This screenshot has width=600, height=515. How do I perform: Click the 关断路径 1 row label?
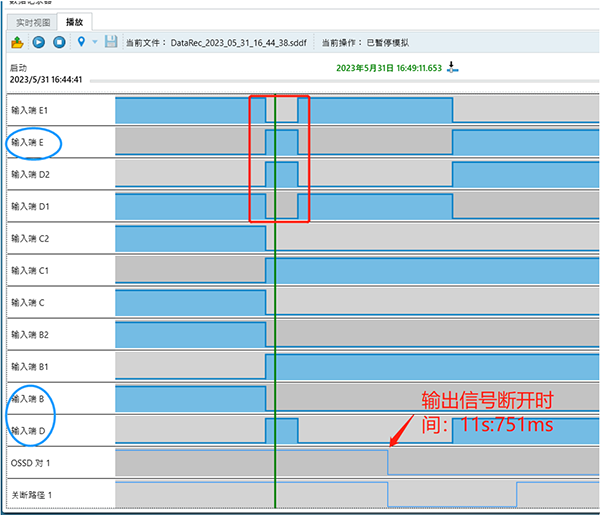click(33, 495)
